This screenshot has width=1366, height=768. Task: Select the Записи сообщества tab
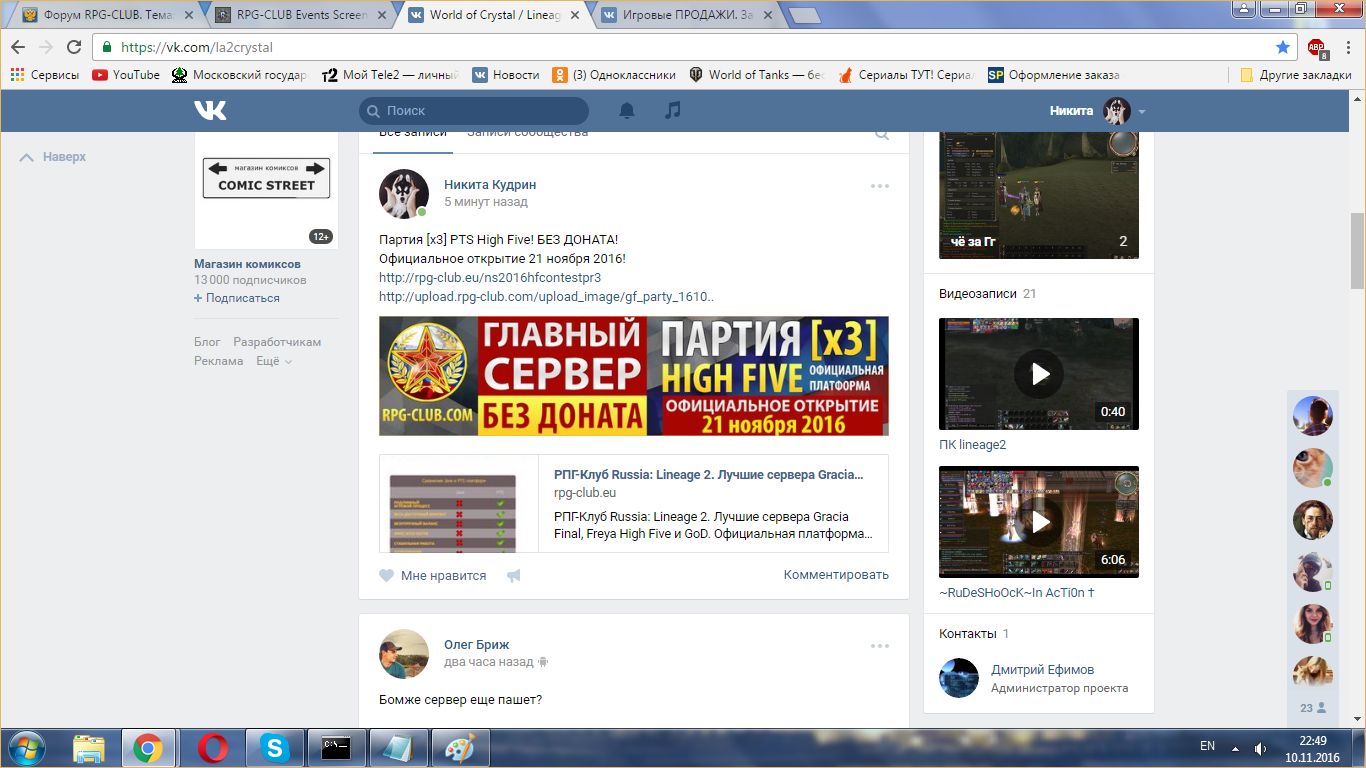pyautogui.click(x=527, y=134)
